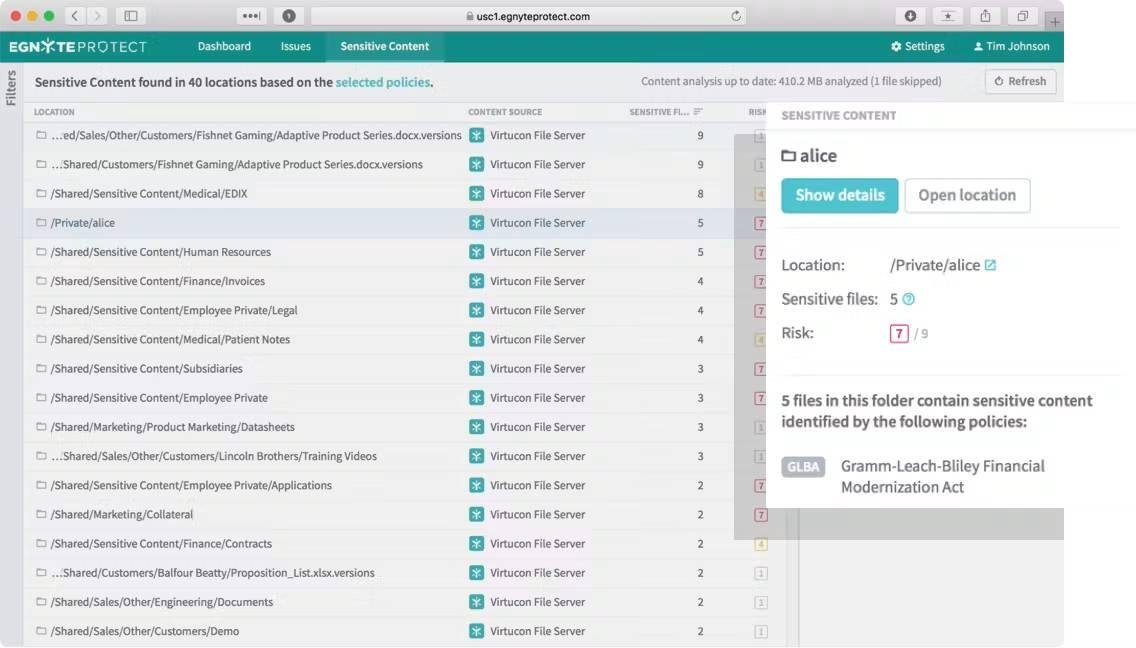Click the risk badge on Human Resources row
Image resolution: width=1136 pixels, height=648 pixels.
click(x=760, y=252)
